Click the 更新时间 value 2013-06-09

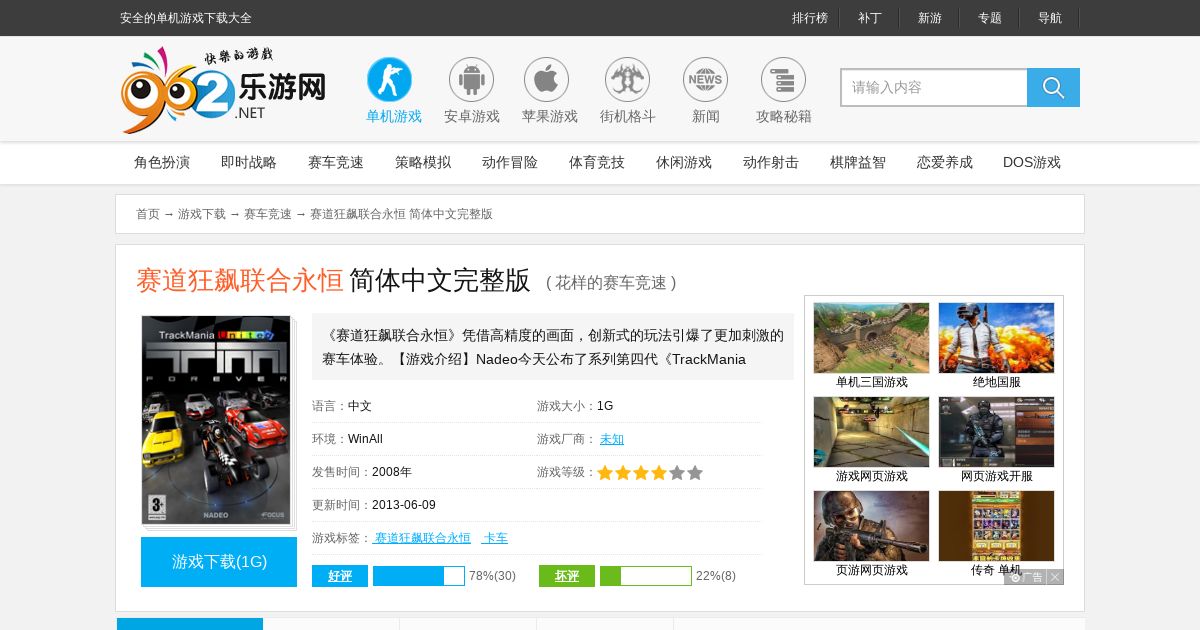click(x=404, y=505)
